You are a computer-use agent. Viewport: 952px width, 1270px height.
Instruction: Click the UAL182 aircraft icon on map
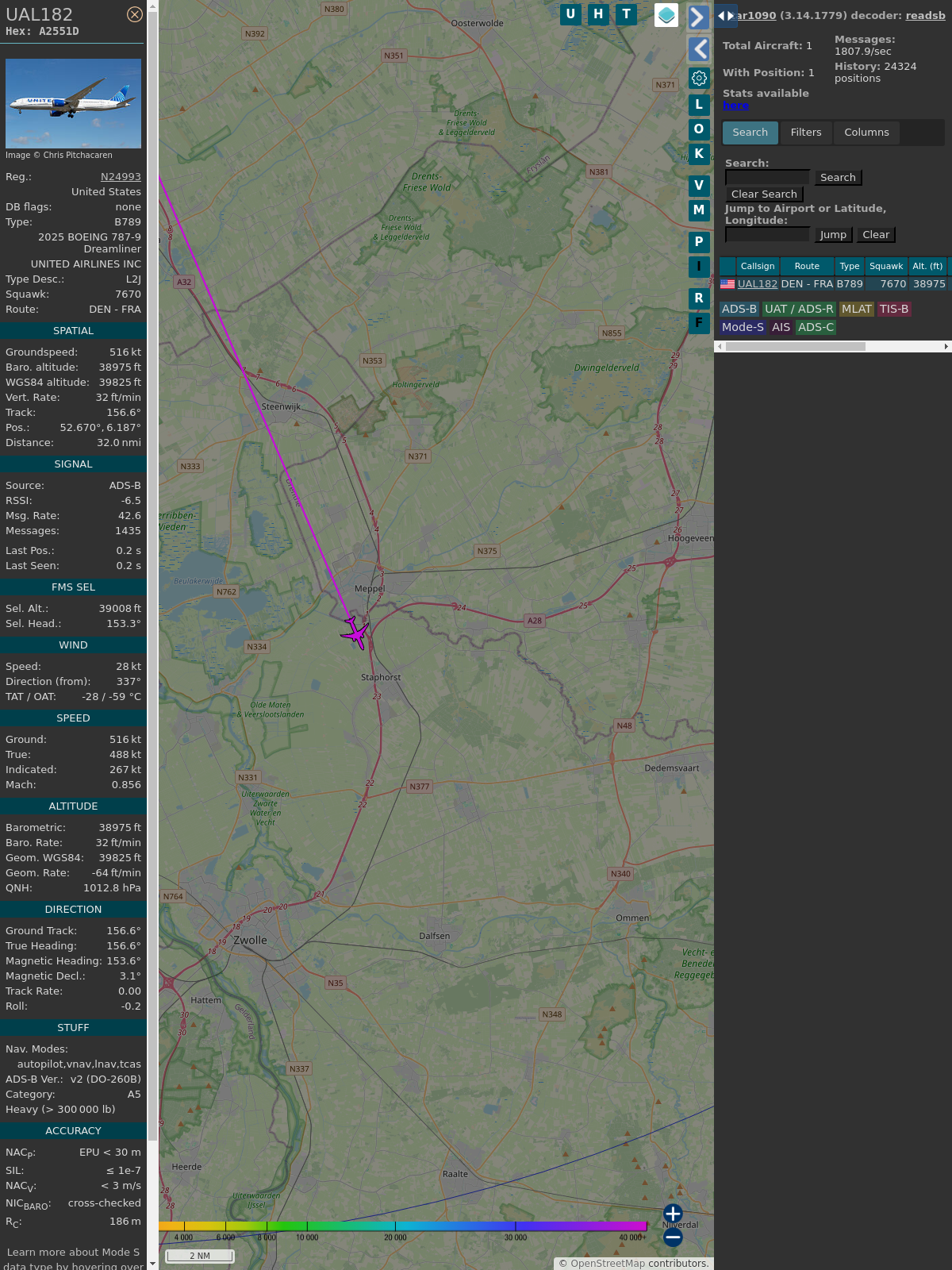tap(355, 633)
